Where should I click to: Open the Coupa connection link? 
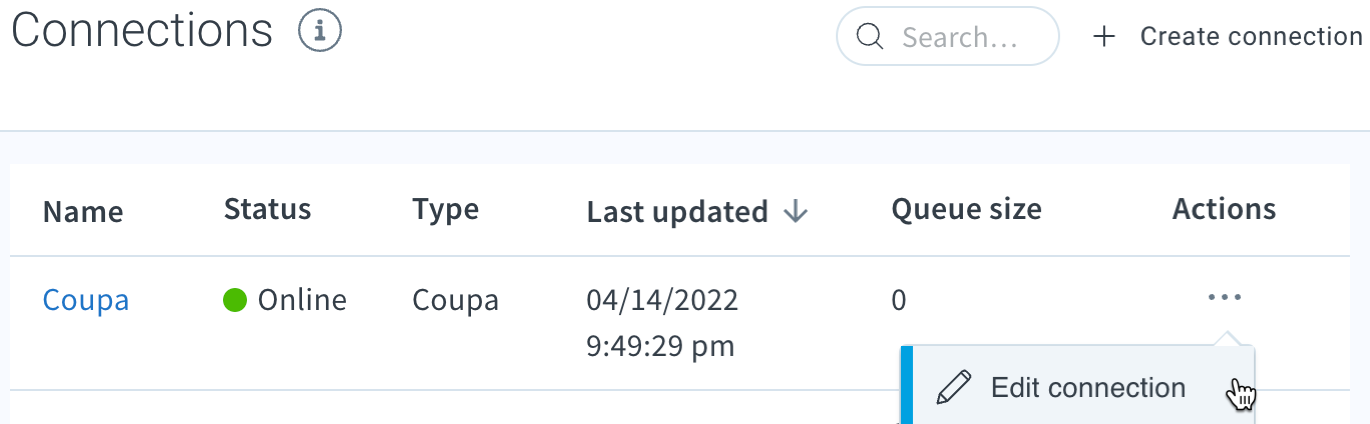coord(86,300)
